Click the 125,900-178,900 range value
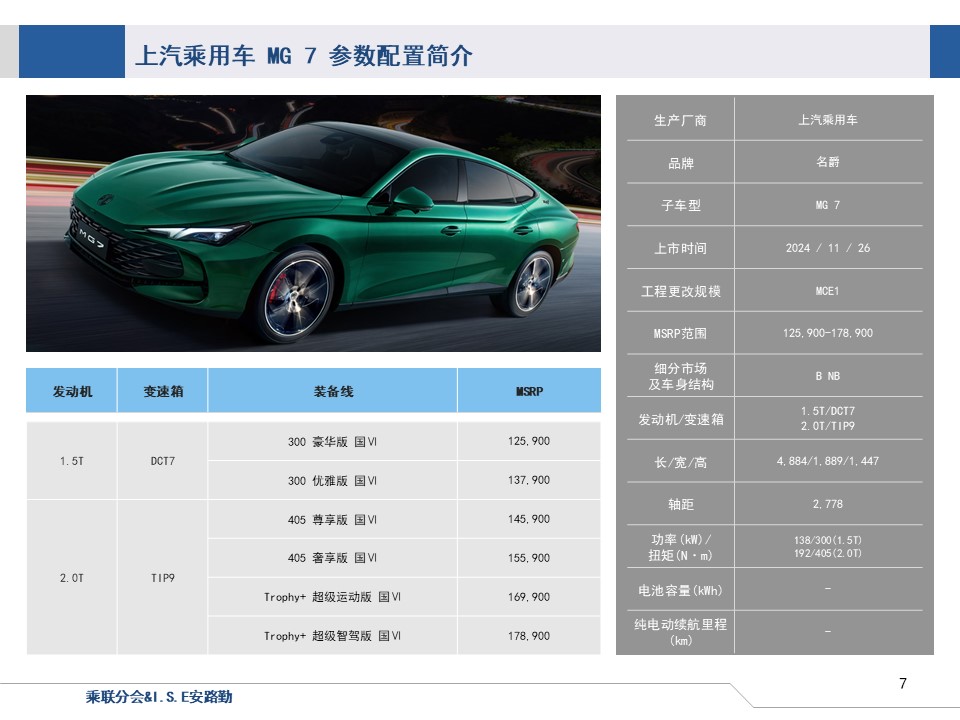 coord(828,333)
